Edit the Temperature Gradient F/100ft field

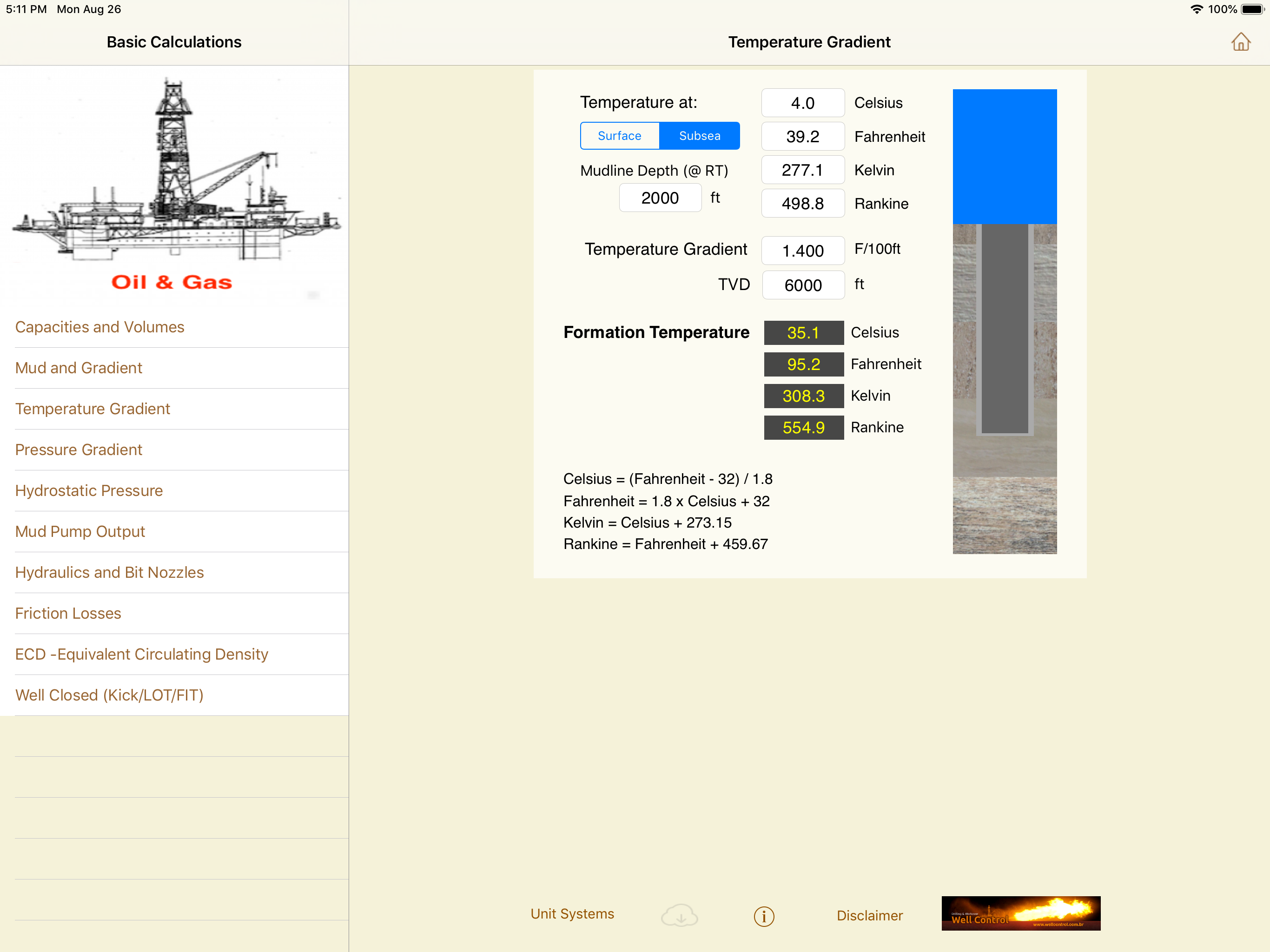point(802,251)
